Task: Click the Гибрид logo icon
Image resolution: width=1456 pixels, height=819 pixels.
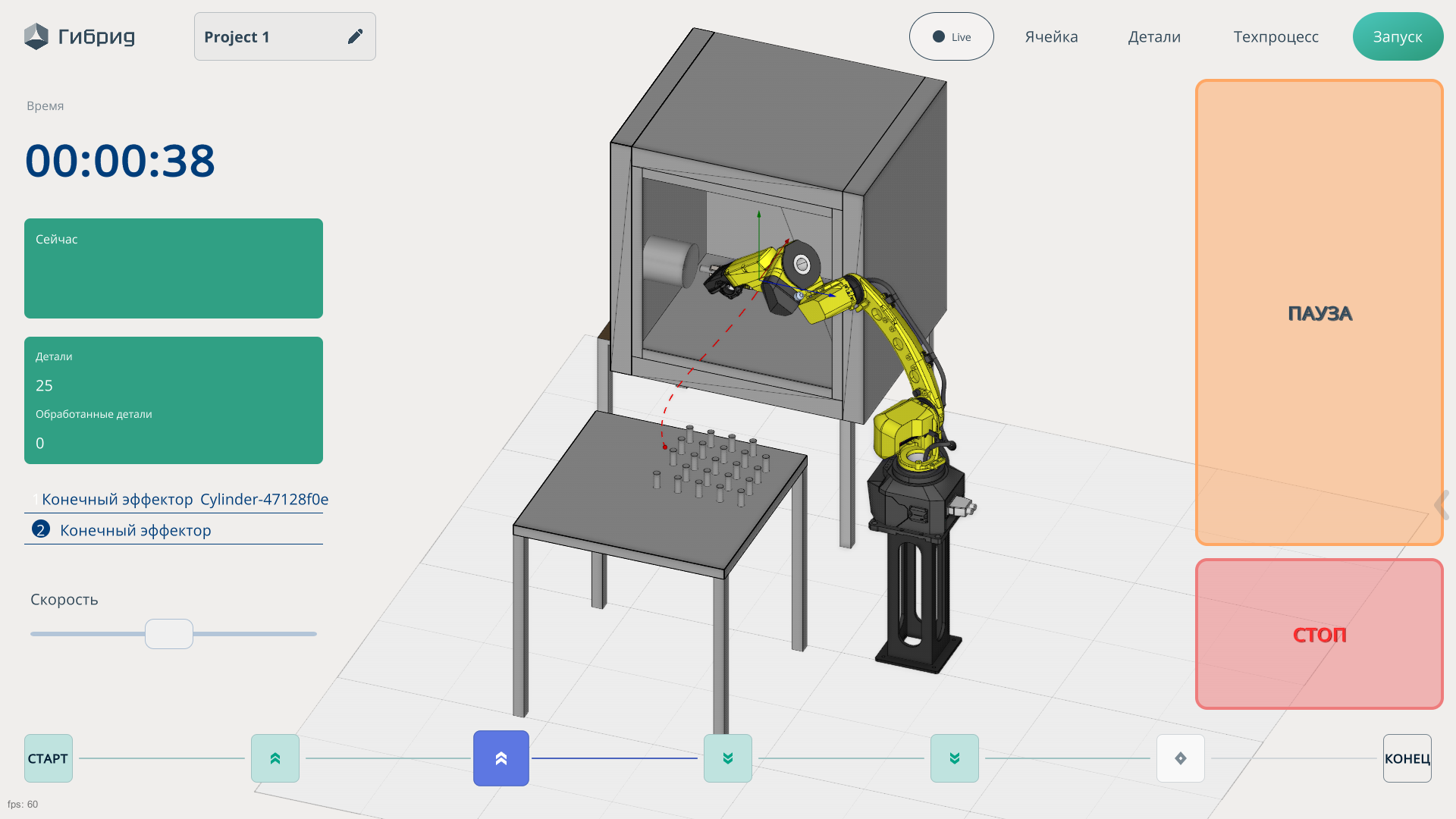Action: (x=36, y=36)
